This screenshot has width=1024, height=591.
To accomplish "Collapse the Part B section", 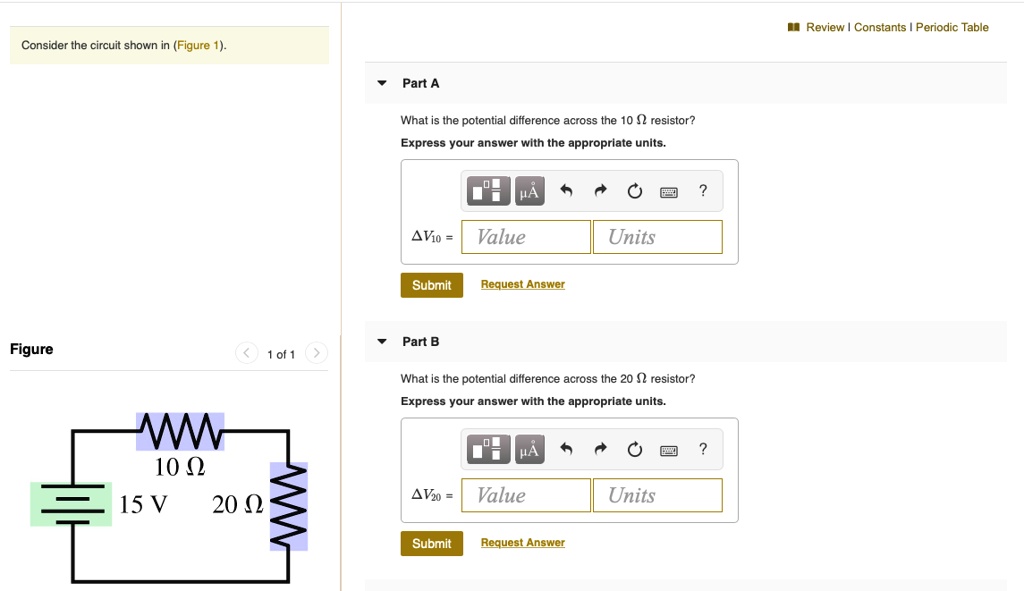I will click(x=381, y=341).
